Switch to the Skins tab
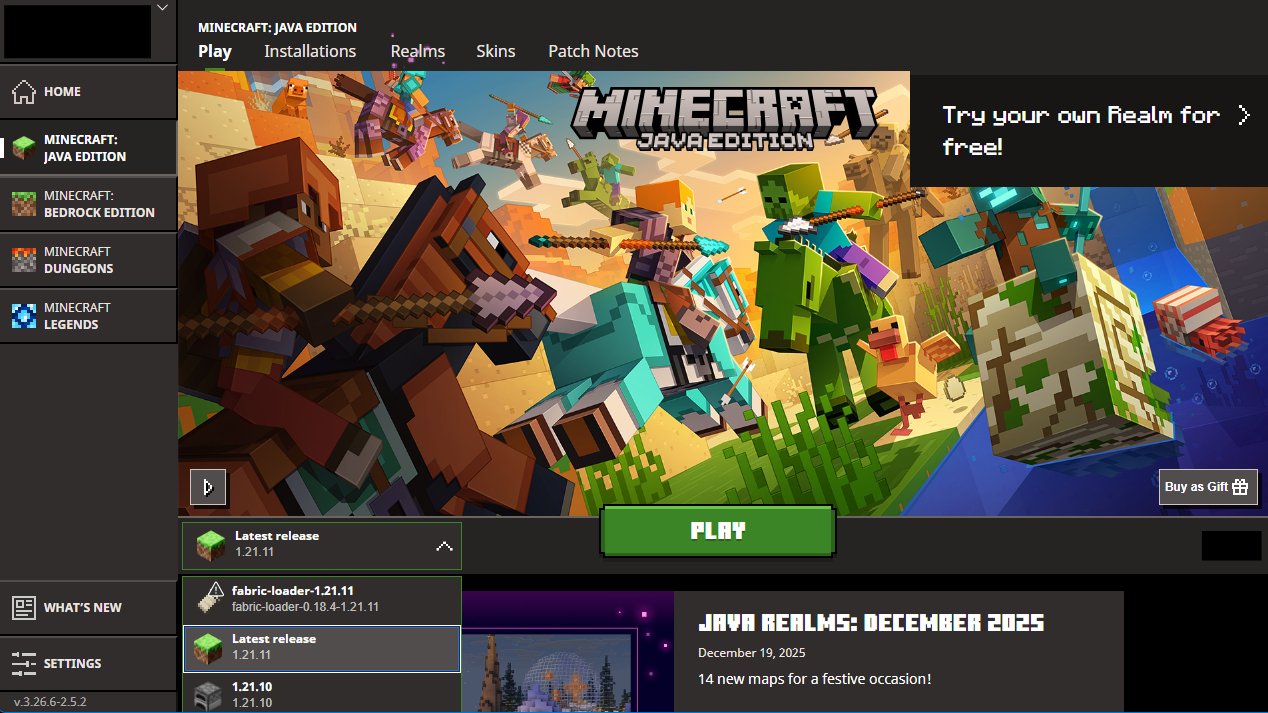 [x=496, y=51]
